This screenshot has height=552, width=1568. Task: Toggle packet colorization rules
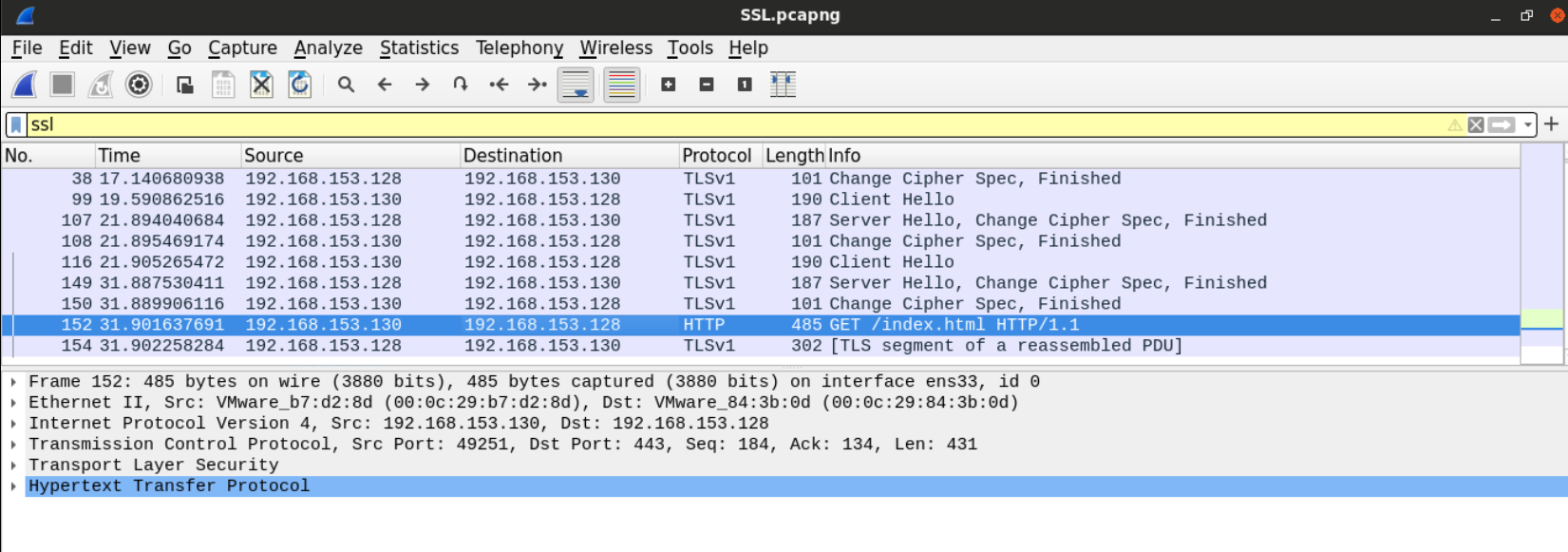pyautogui.click(x=621, y=85)
